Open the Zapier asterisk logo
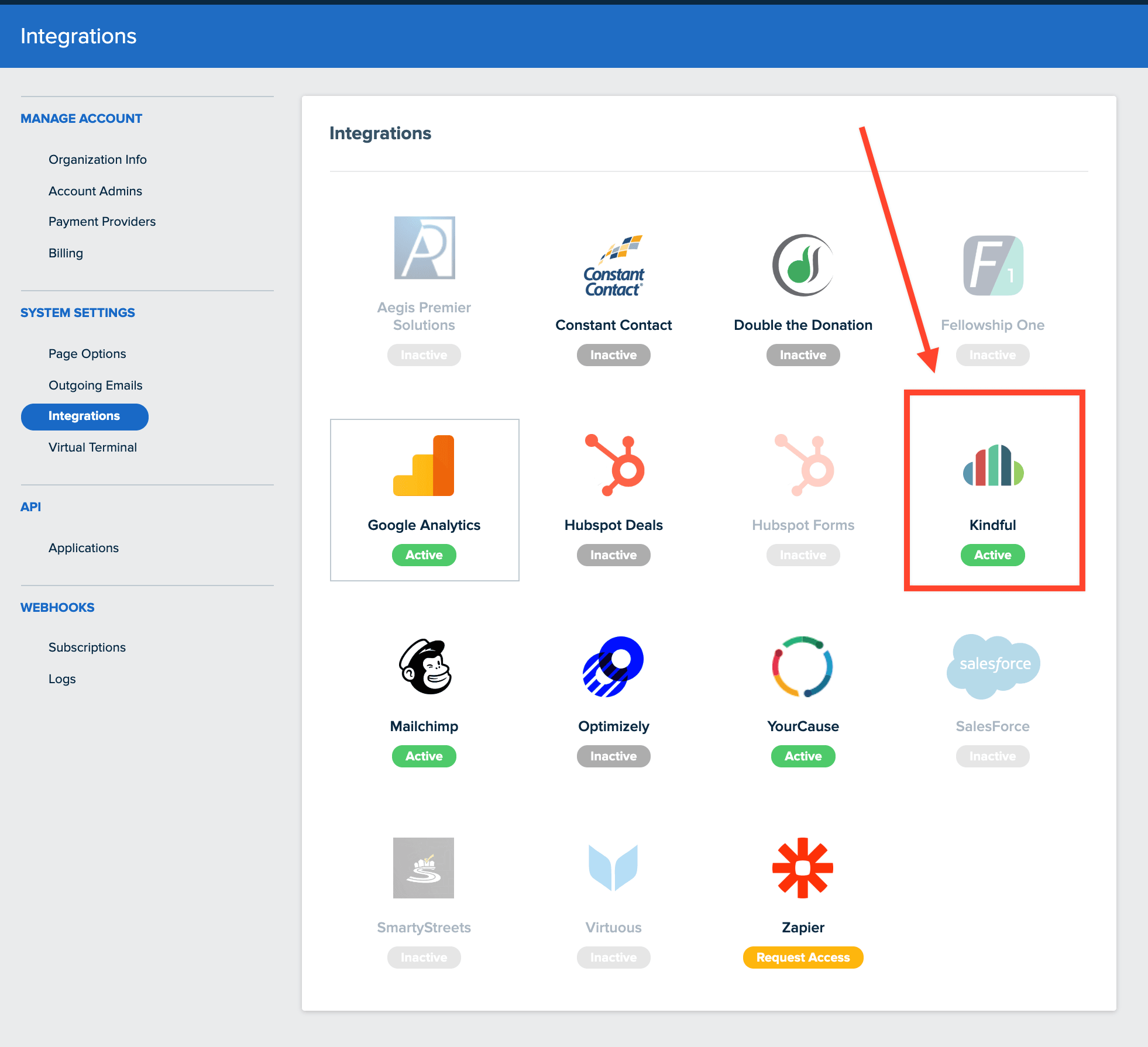Screen dimensions: 1148x1047 click(x=803, y=868)
